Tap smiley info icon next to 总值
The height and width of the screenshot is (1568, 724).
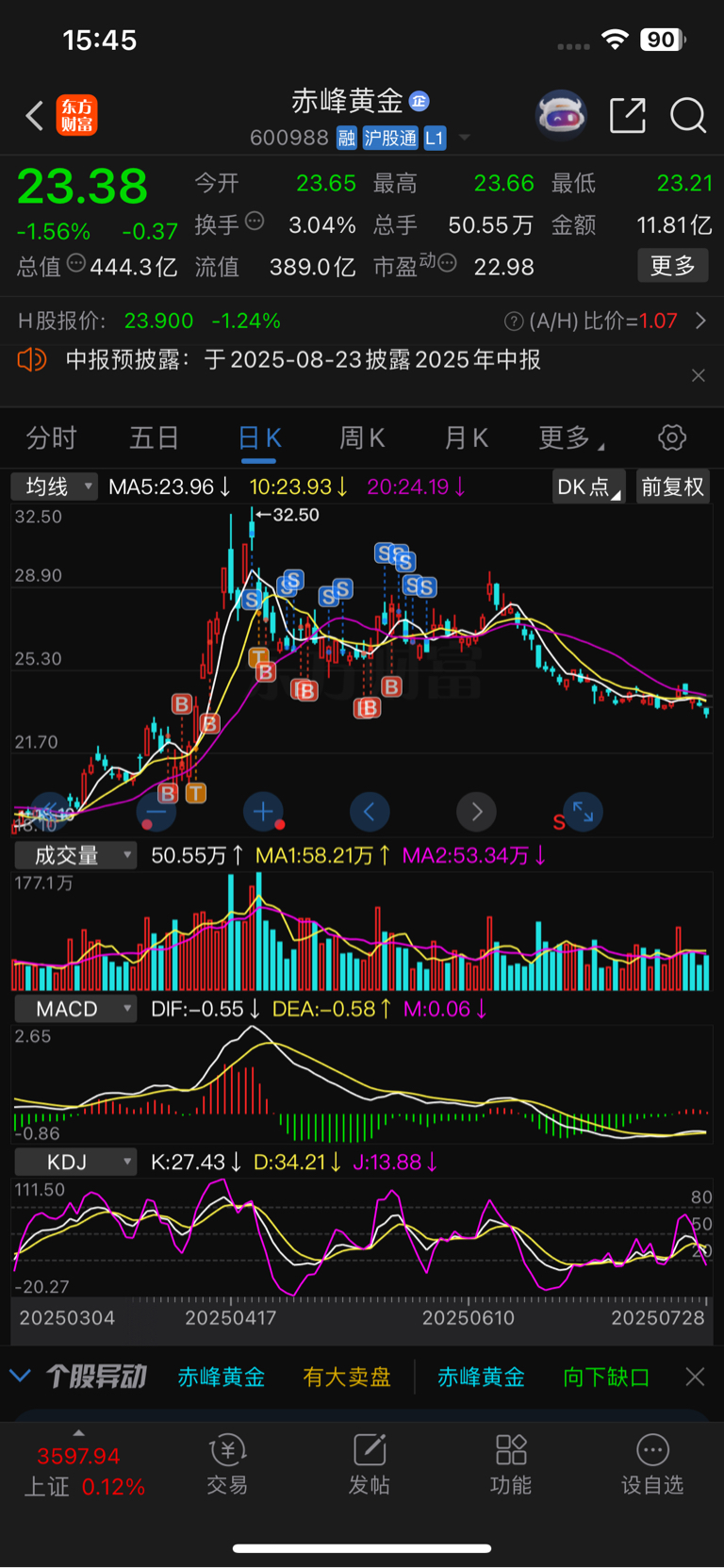pos(76,263)
